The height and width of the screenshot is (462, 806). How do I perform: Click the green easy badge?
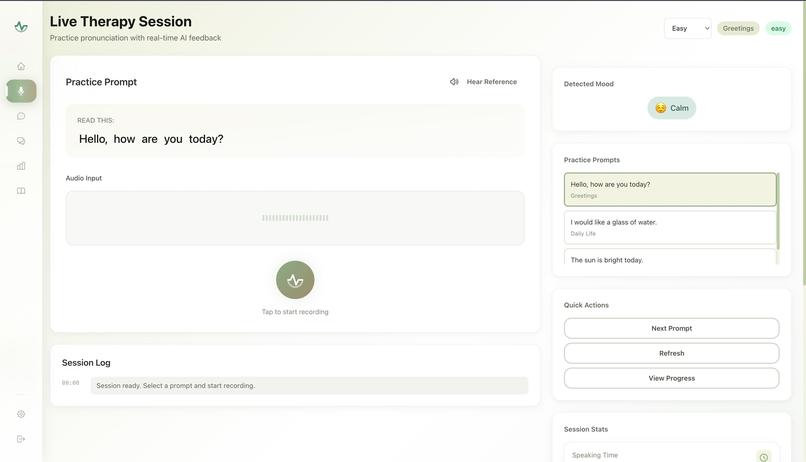pos(778,28)
